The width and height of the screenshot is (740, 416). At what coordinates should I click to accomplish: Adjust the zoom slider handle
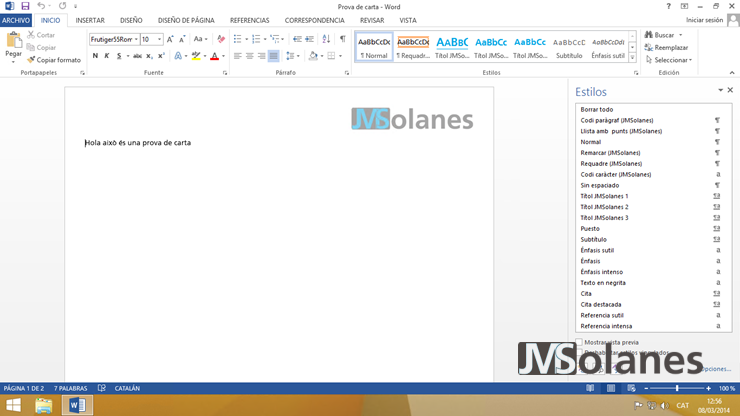click(677, 388)
